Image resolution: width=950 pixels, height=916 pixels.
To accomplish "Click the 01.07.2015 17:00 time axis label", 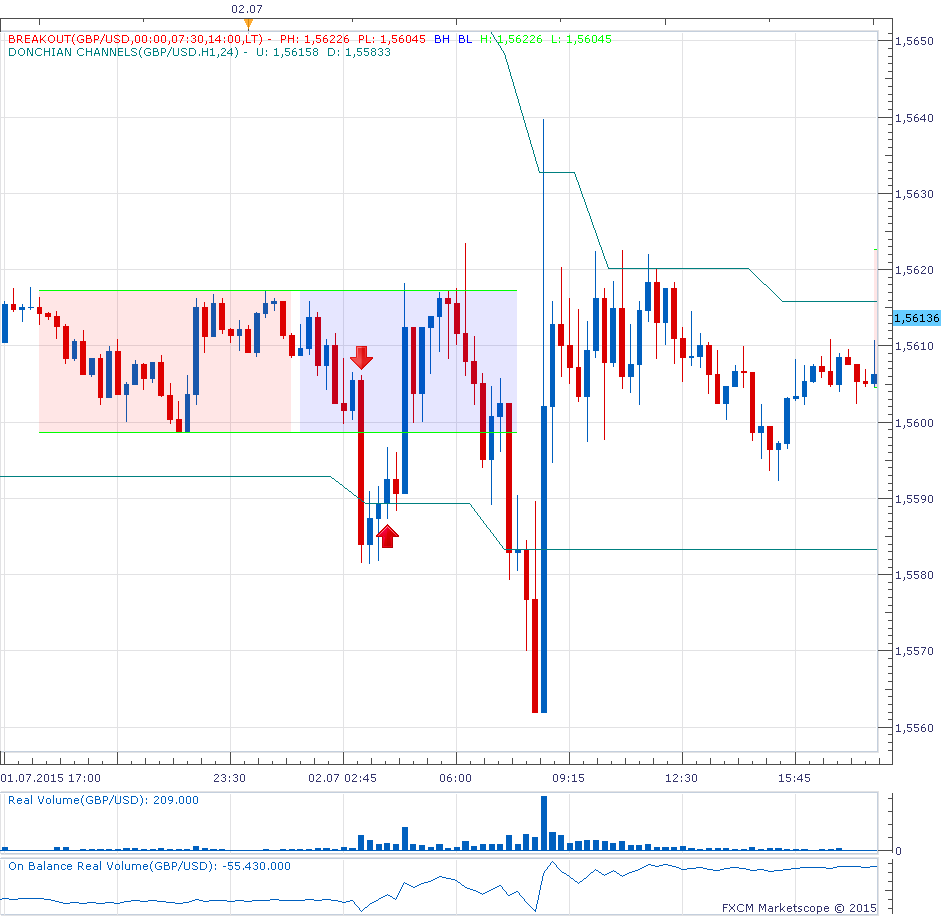I will 51,778.
